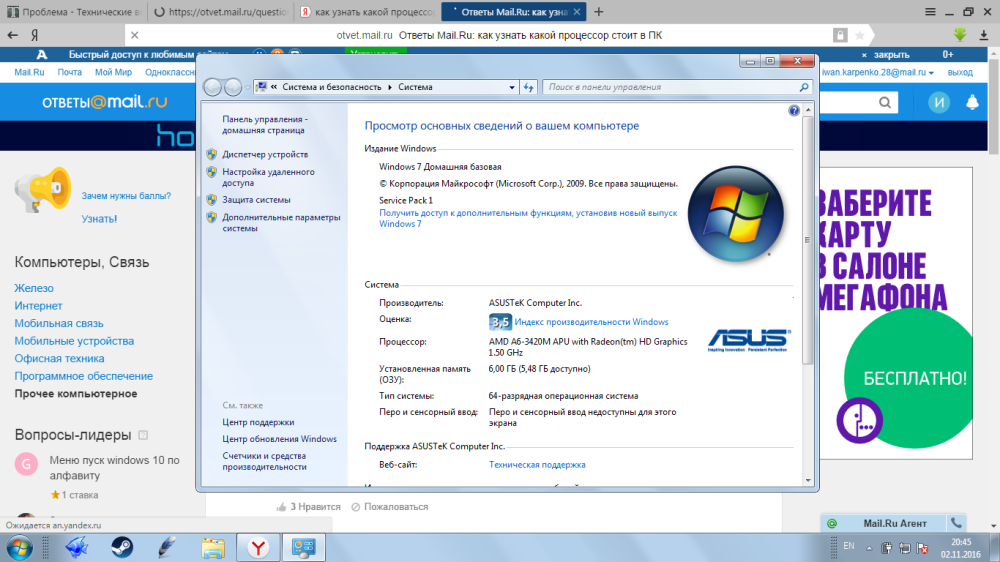Switch to the otvet.mail.ru/questio loading tab
Screen dimensions: 1000x562
pyautogui.click(x=220, y=12)
